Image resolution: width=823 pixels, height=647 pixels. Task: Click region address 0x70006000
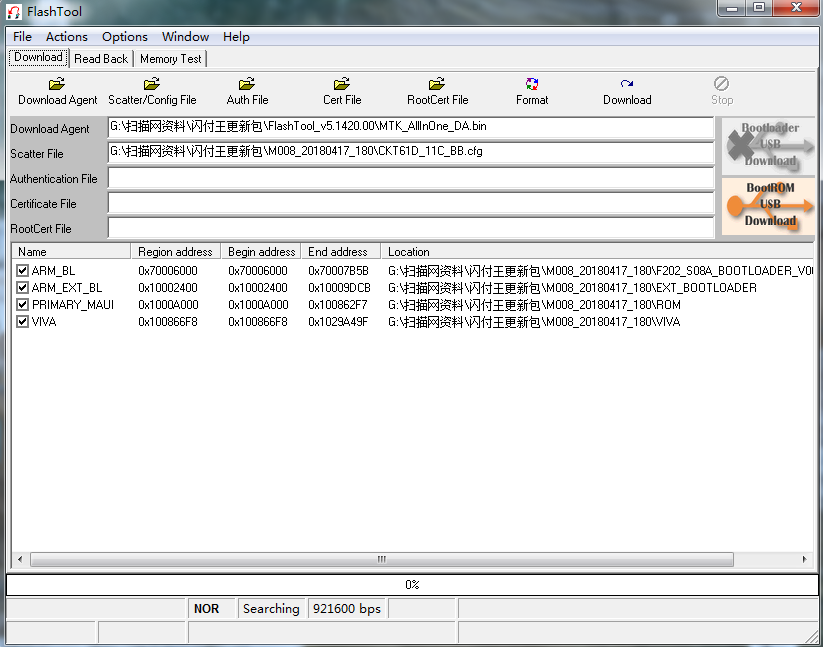(168, 271)
